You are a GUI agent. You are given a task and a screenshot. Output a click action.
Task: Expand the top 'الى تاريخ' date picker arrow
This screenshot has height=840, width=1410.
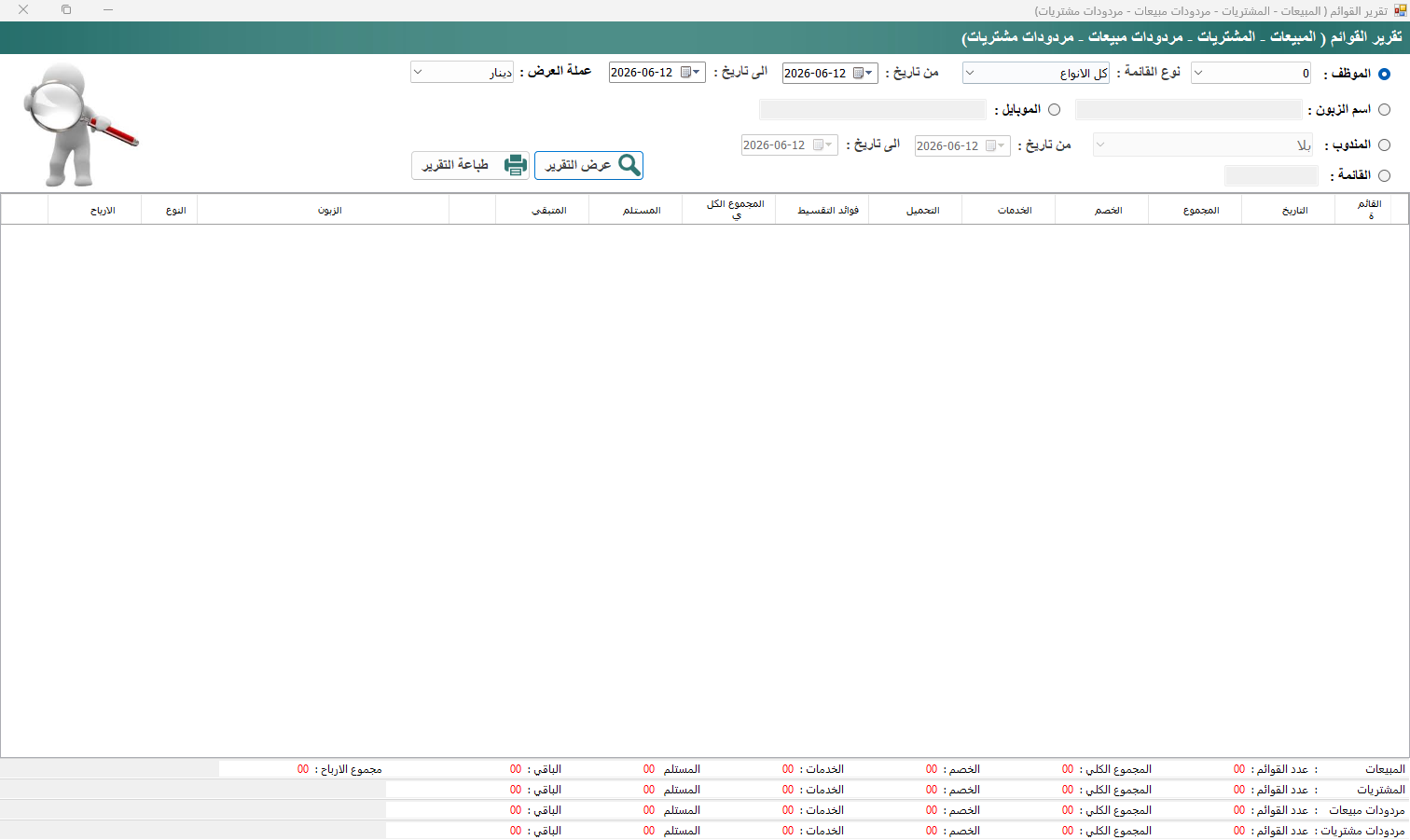pyautogui.click(x=697, y=73)
